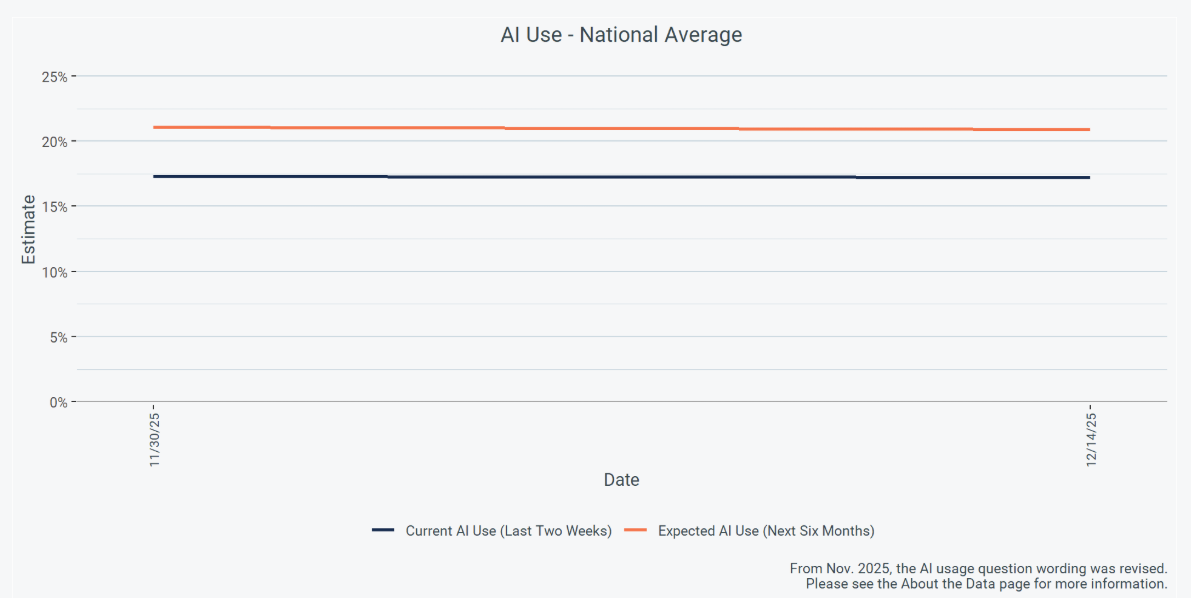Click the About the Data page footnote
The width and height of the screenshot is (1191, 598).
pyautogui.click(x=986, y=583)
